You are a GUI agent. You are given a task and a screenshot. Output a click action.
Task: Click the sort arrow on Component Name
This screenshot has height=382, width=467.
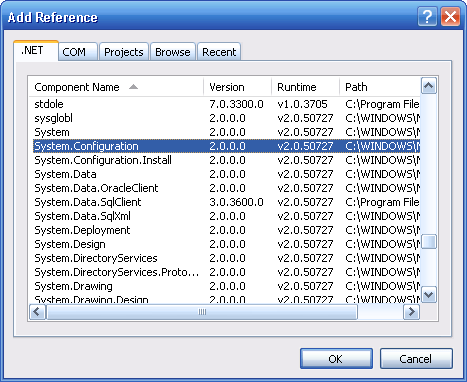pos(133,87)
